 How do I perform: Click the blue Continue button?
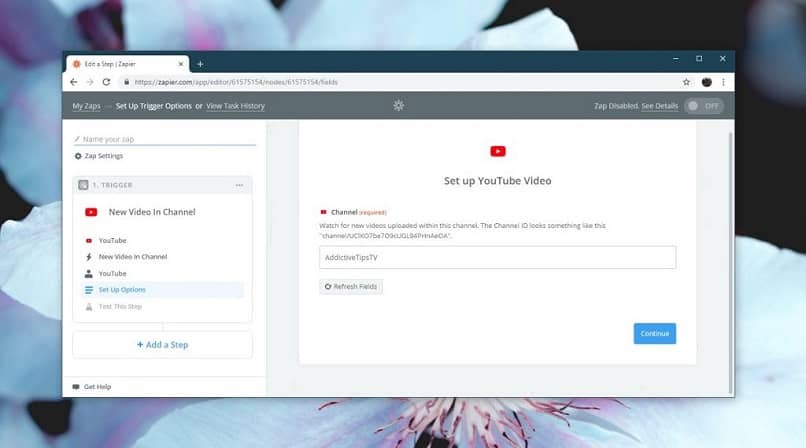click(x=654, y=333)
